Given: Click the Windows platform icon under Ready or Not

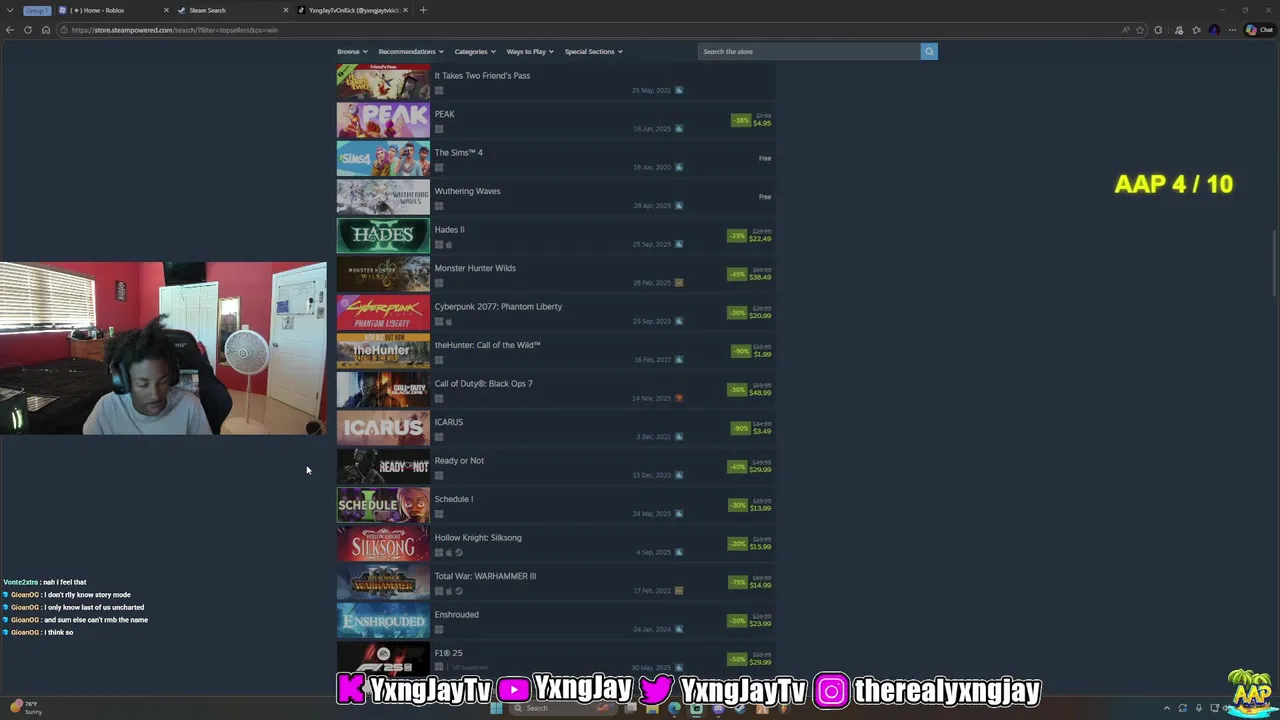Looking at the screenshot, I should click(x=439, y=475).
